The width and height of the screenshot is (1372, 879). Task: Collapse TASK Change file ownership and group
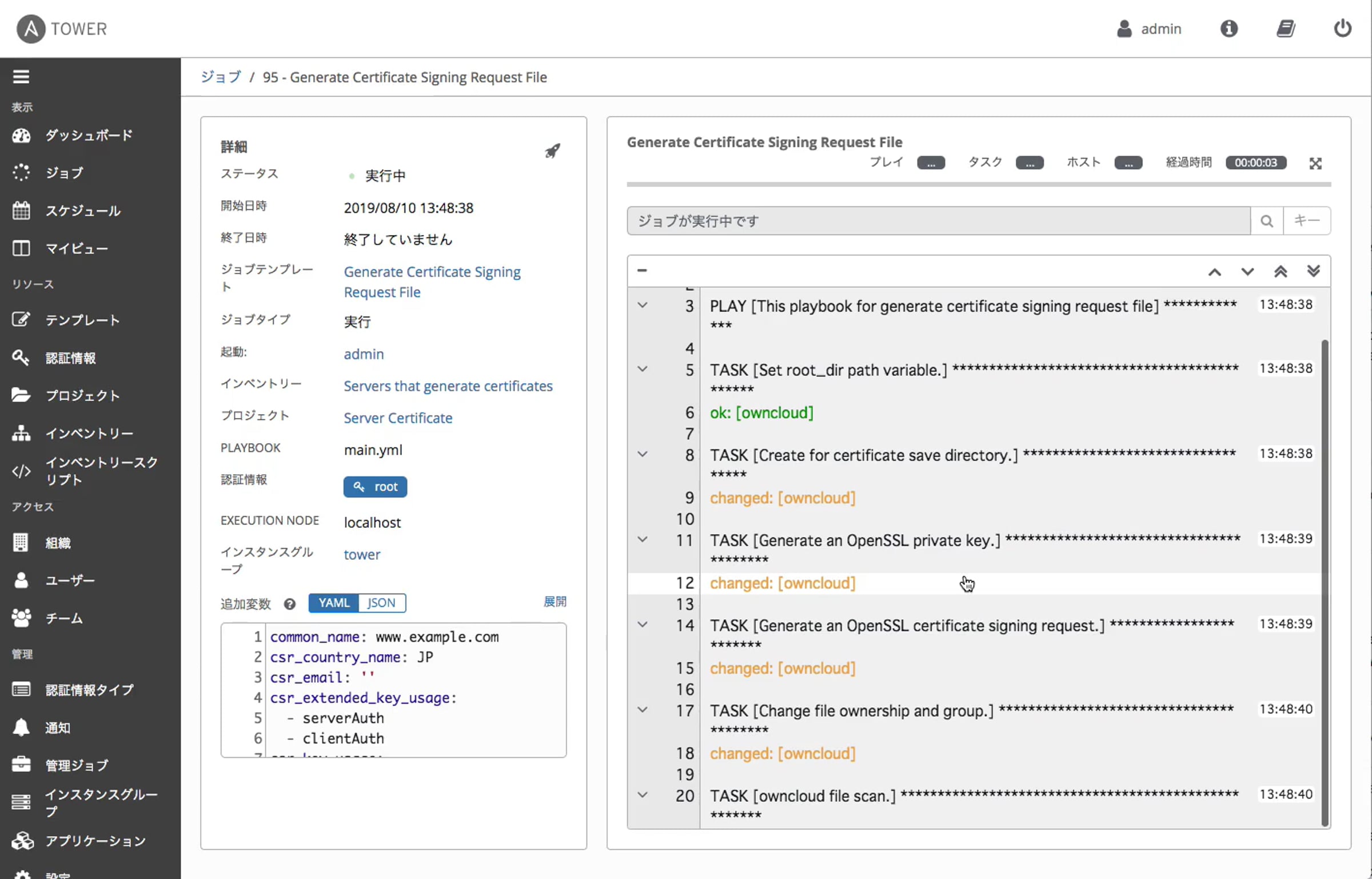pos(643,710)
